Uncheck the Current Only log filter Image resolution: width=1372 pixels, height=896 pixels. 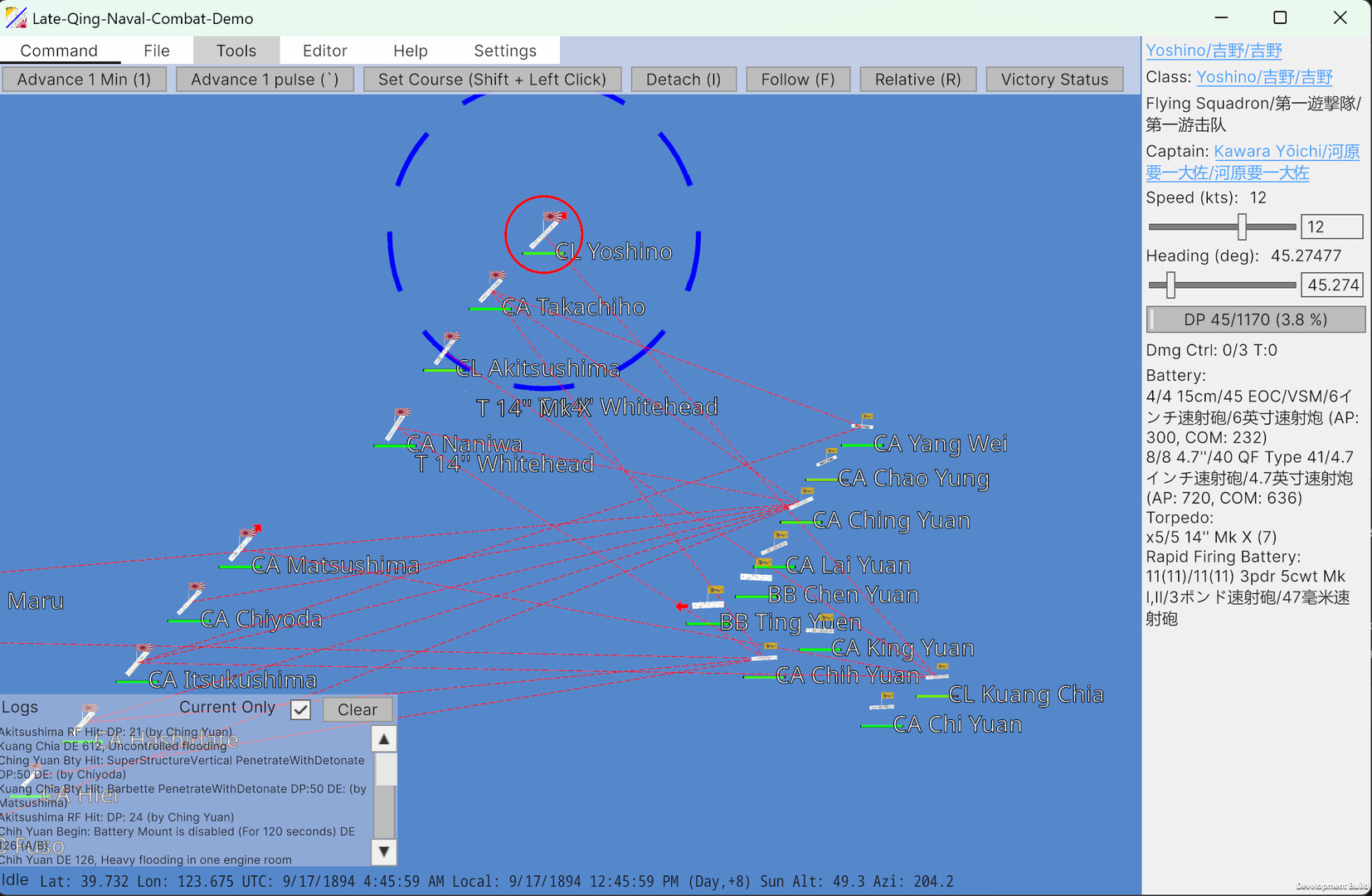pos(299,709)
